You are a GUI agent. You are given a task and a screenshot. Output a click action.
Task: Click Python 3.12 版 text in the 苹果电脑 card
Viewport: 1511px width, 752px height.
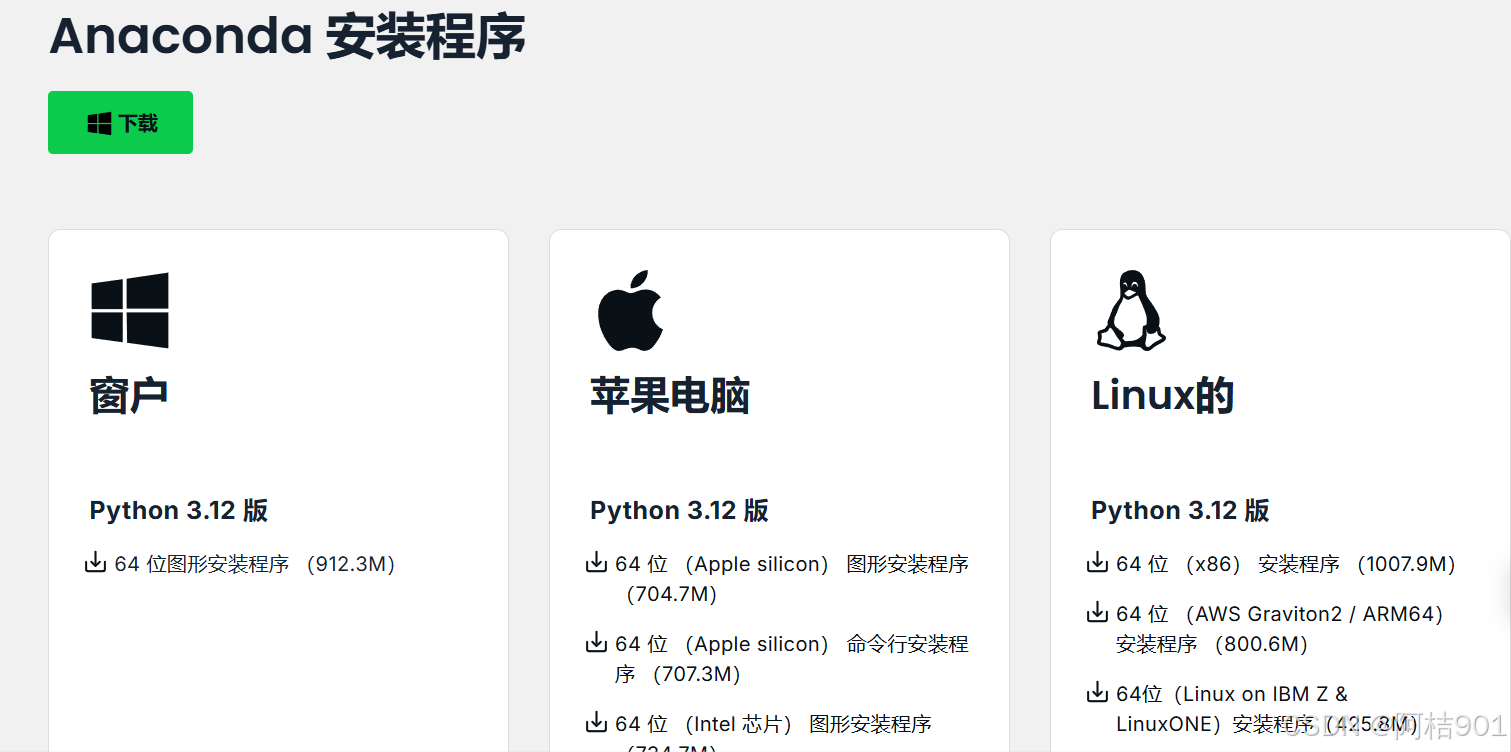tap(680, 510)
